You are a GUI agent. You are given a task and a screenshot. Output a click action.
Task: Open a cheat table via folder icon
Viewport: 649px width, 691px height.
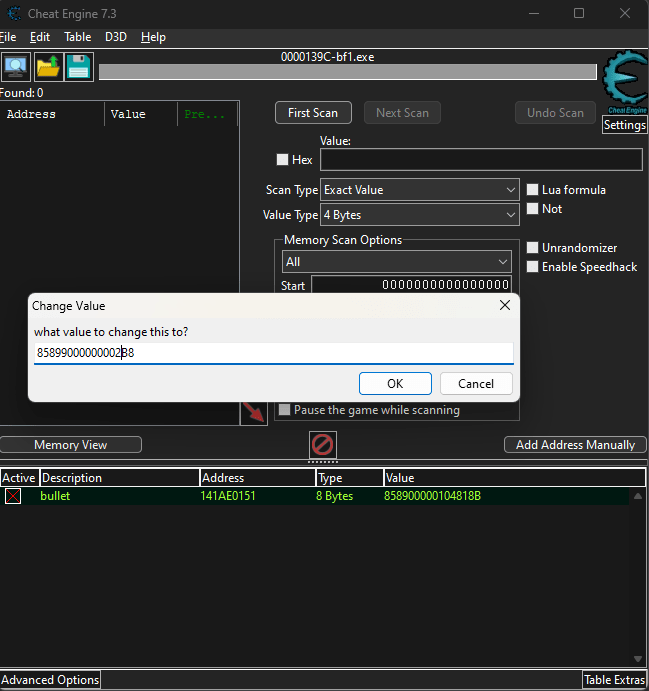[x=48, y=67]
